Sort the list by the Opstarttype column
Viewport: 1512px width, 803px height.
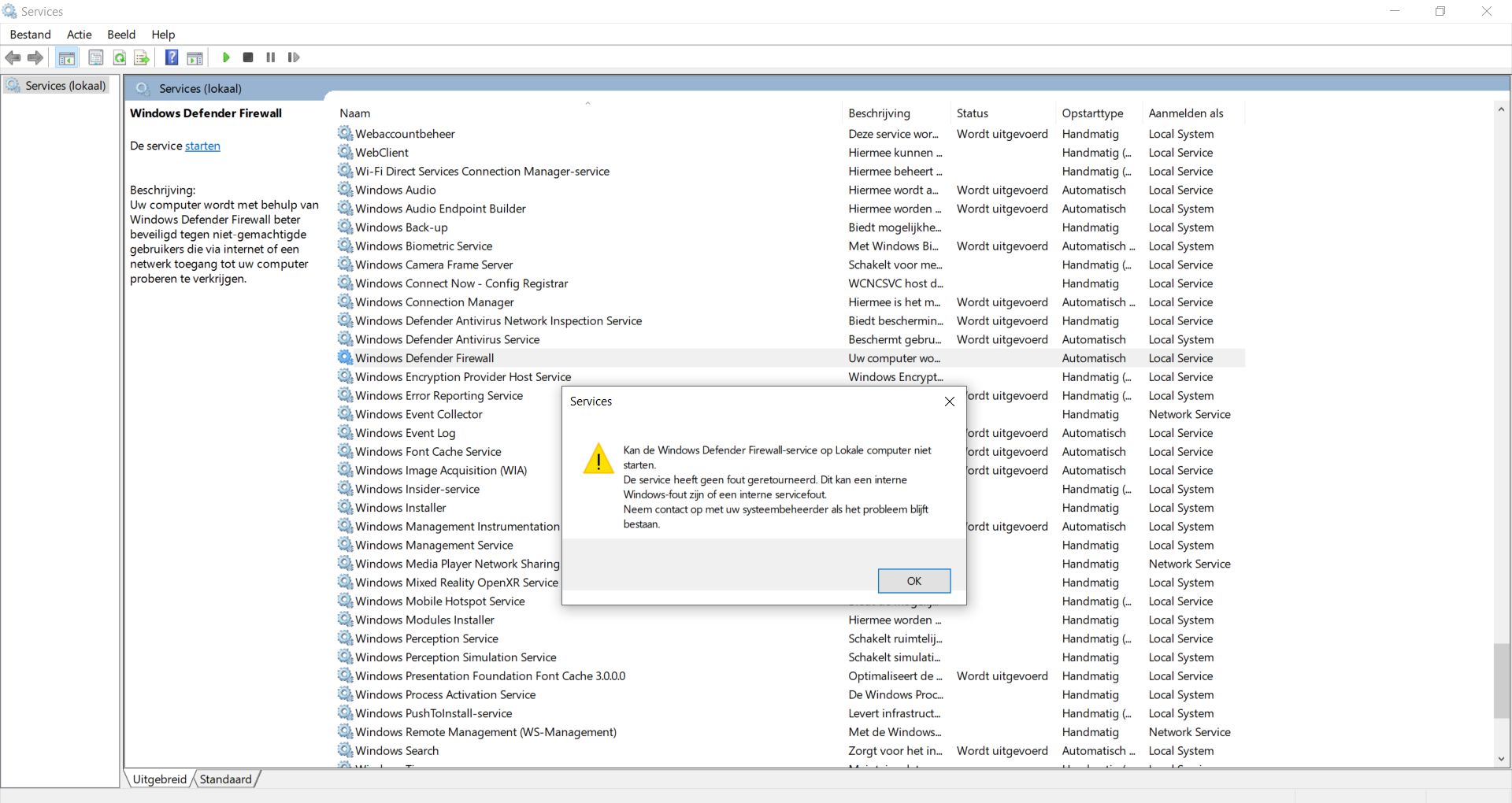tap(1092, 113)
